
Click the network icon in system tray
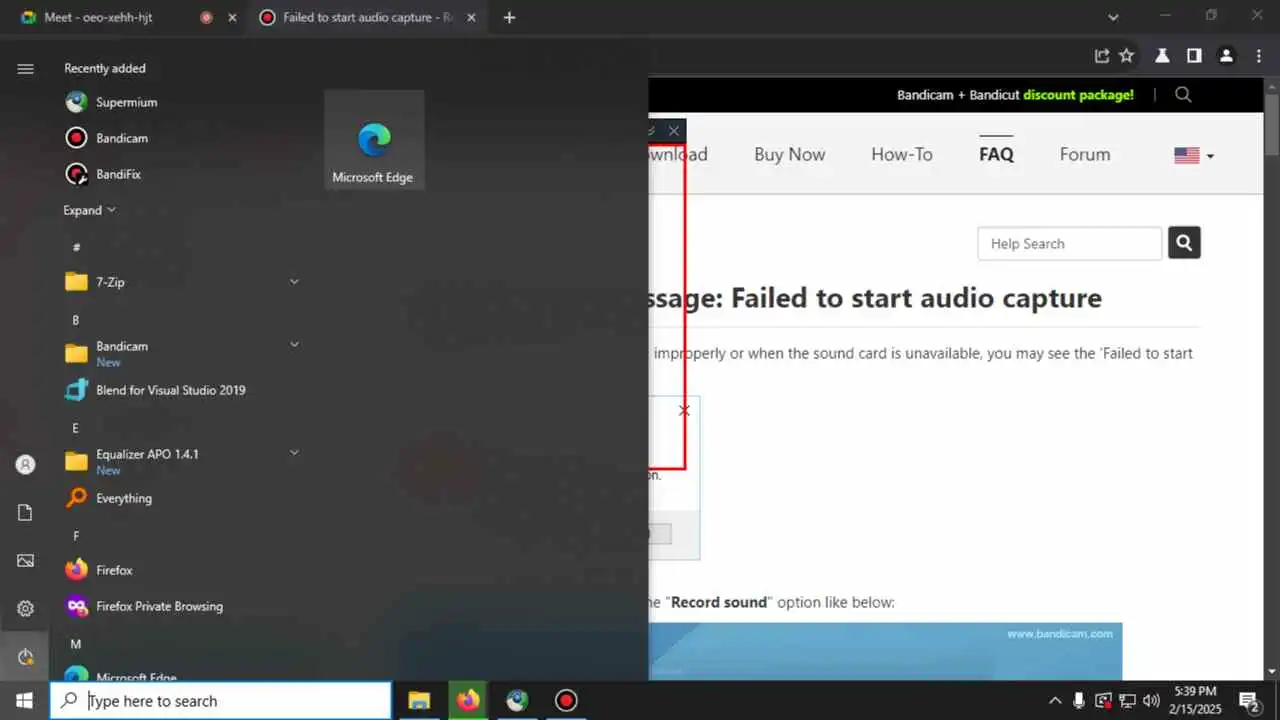point(1127,700)
